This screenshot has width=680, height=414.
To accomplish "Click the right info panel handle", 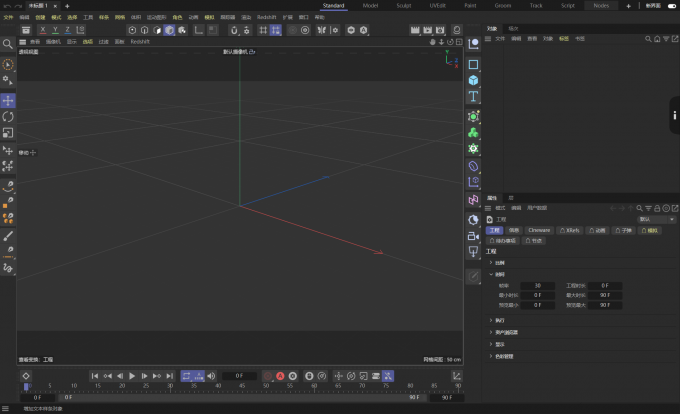I will [674, 115].
